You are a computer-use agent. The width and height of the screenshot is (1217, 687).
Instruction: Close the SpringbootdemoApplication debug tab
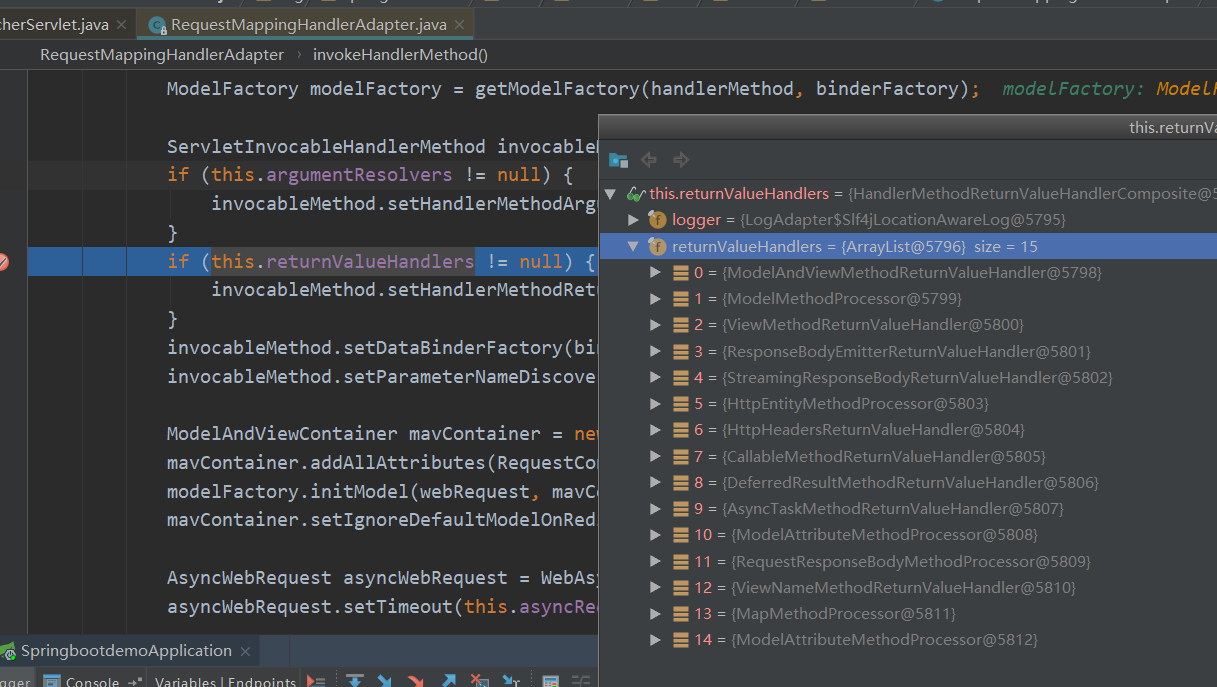(x=244, y=651)
